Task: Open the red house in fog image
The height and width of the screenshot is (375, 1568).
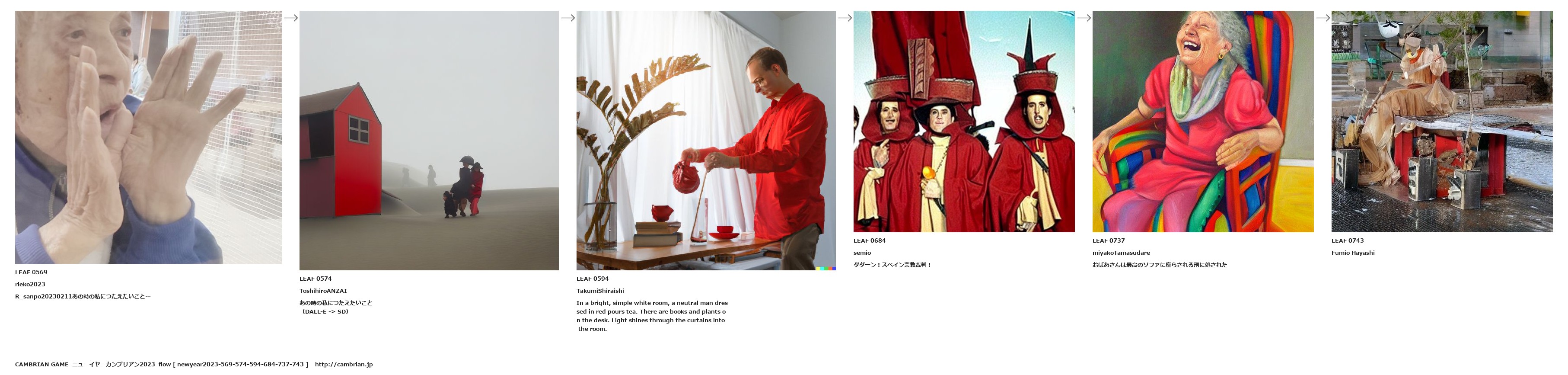Action: coord(429,141)
